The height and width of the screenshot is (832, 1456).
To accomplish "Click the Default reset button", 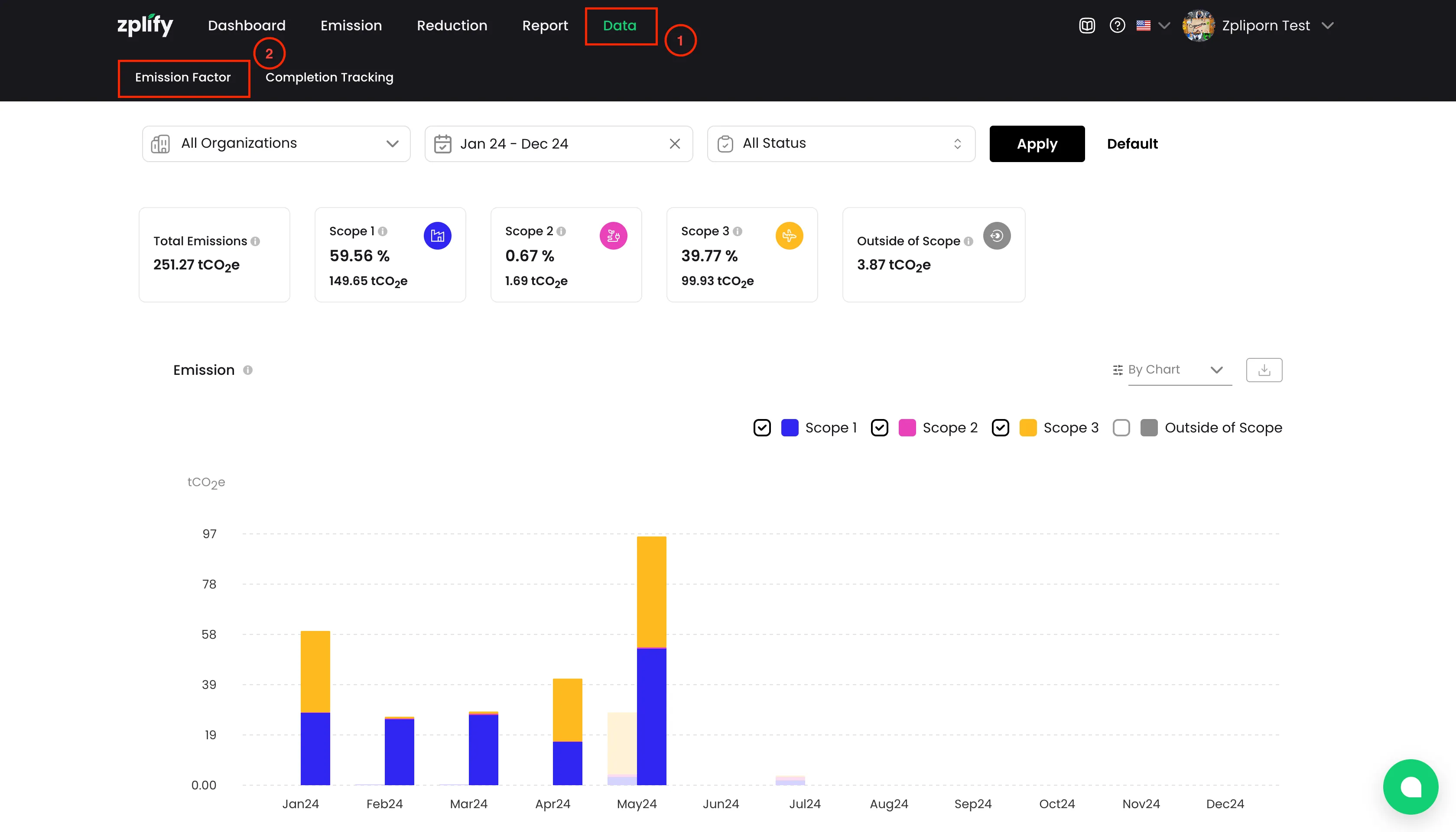I will pyautogui.click(x=1132, y=143).
